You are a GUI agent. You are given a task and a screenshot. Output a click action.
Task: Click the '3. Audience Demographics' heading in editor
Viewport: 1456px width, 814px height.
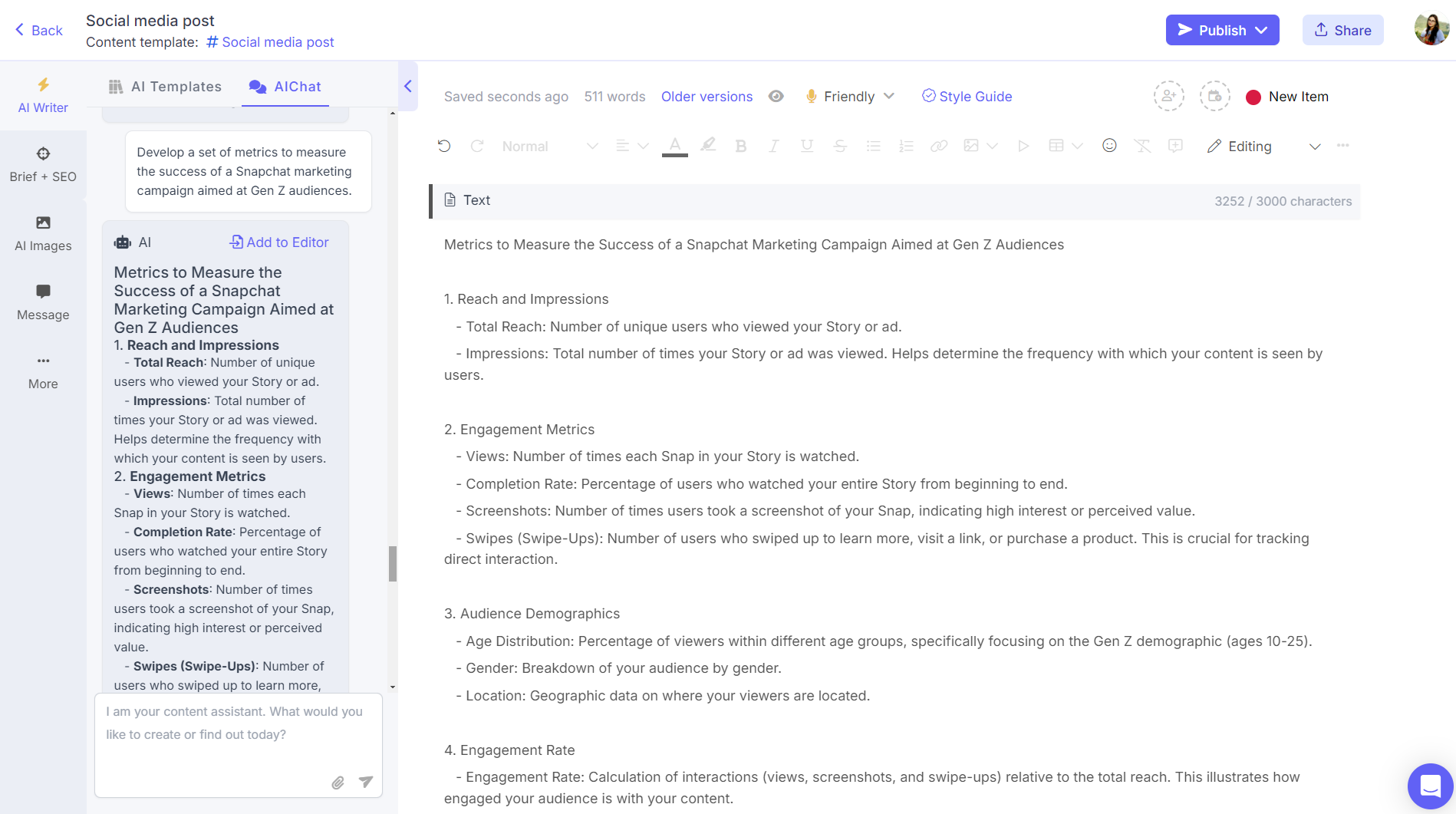click(x=532, y=614)
